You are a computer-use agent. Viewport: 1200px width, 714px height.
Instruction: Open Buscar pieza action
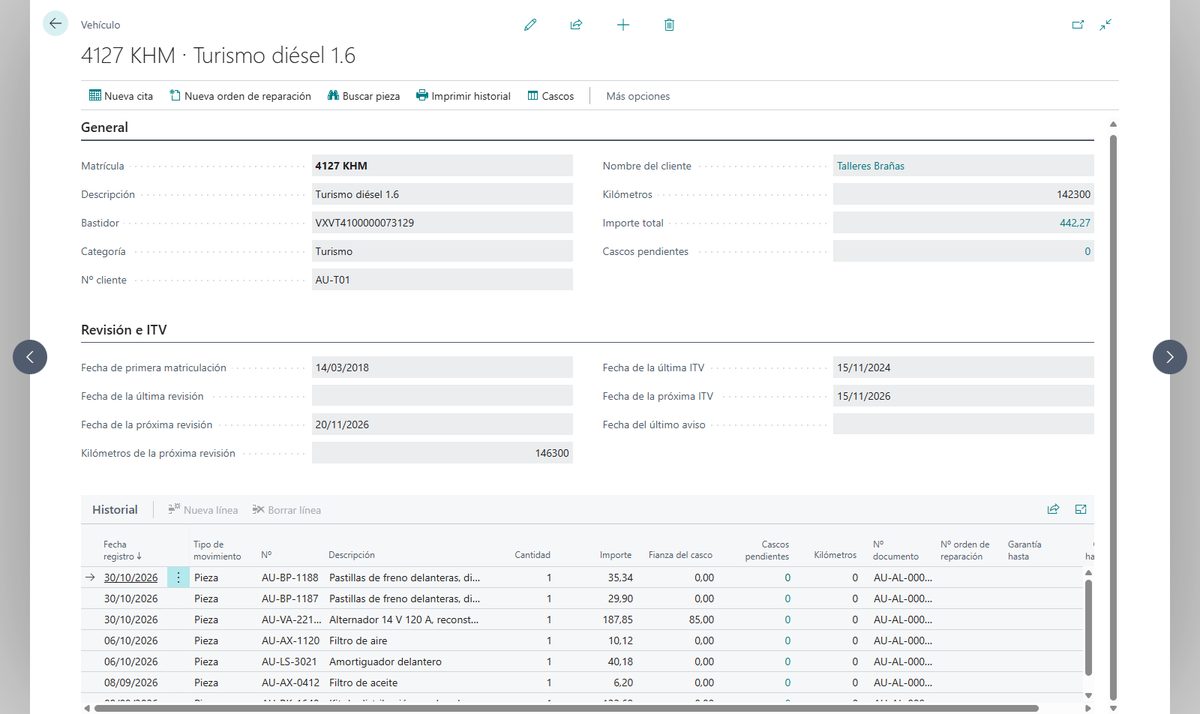(364, 96)
